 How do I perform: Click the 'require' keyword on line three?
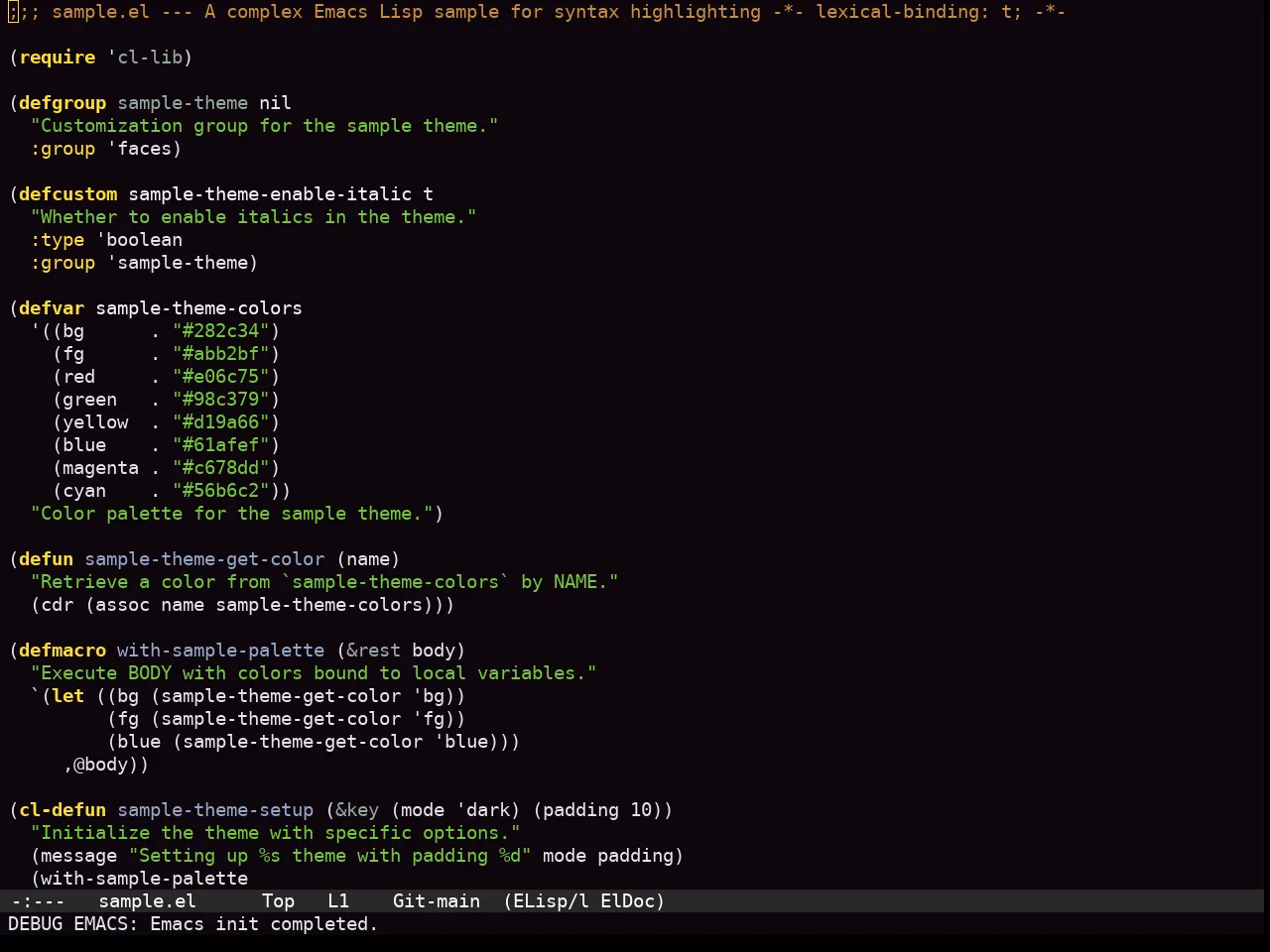58,58
